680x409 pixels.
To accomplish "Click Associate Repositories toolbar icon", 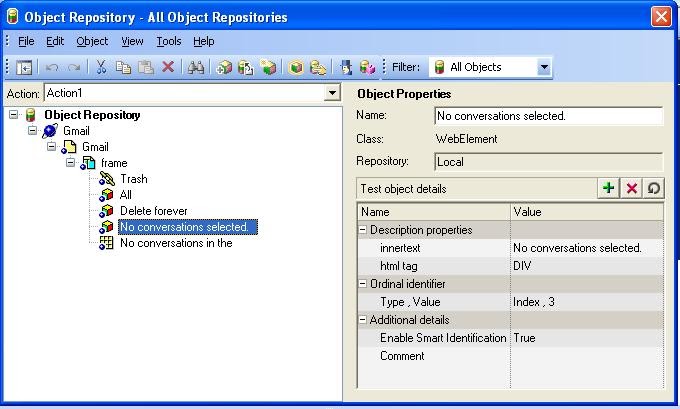I will point(367,67).
